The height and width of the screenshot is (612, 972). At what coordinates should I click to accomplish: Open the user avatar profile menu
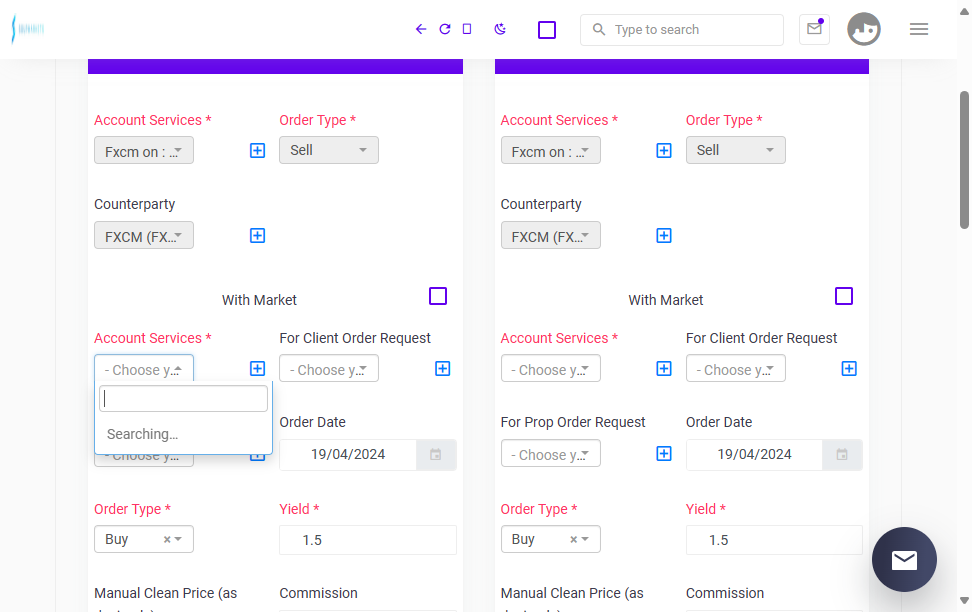(864, 29)
